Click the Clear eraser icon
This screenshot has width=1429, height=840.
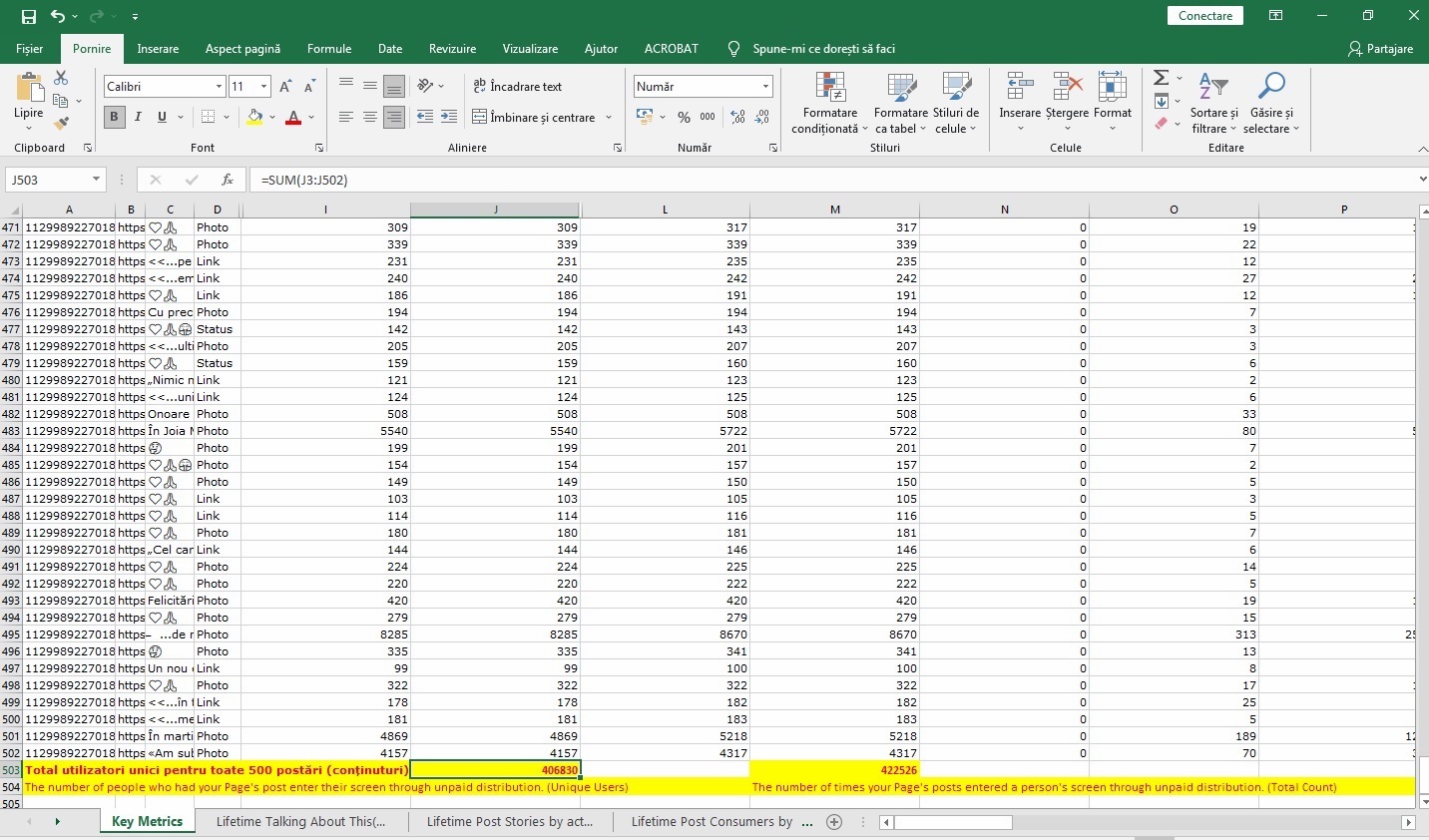[1161, 124]
